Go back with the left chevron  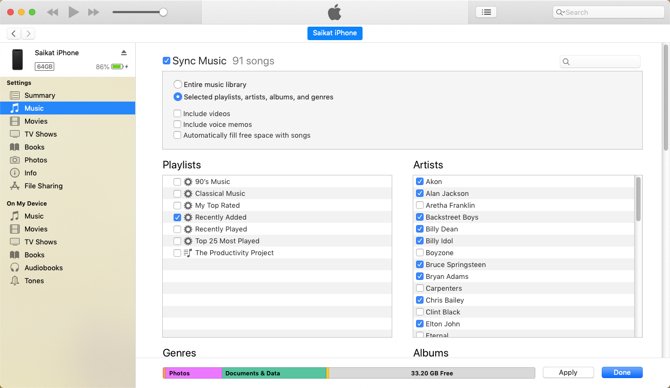pos(14,33)
